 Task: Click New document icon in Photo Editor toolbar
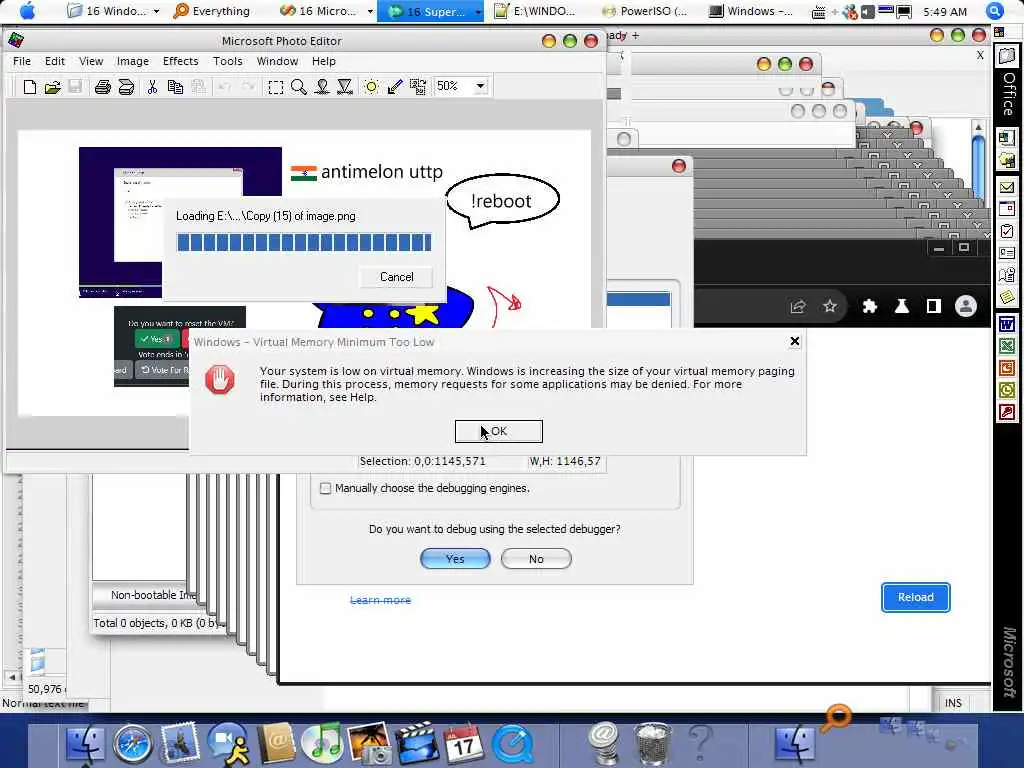29,87
